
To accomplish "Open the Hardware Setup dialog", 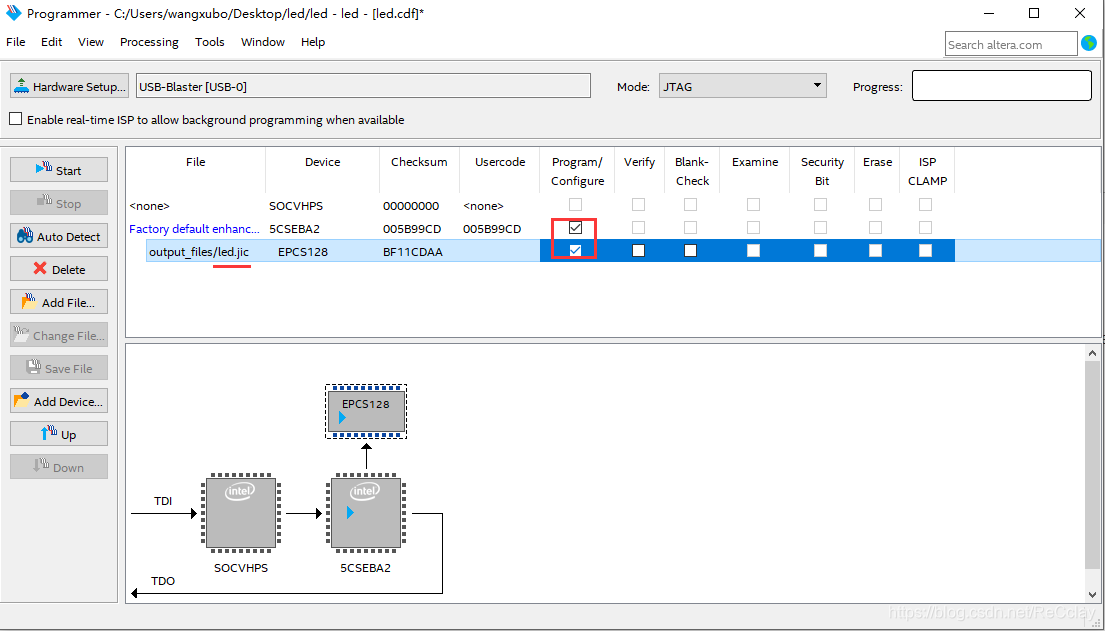I will (x=69, y=87).
